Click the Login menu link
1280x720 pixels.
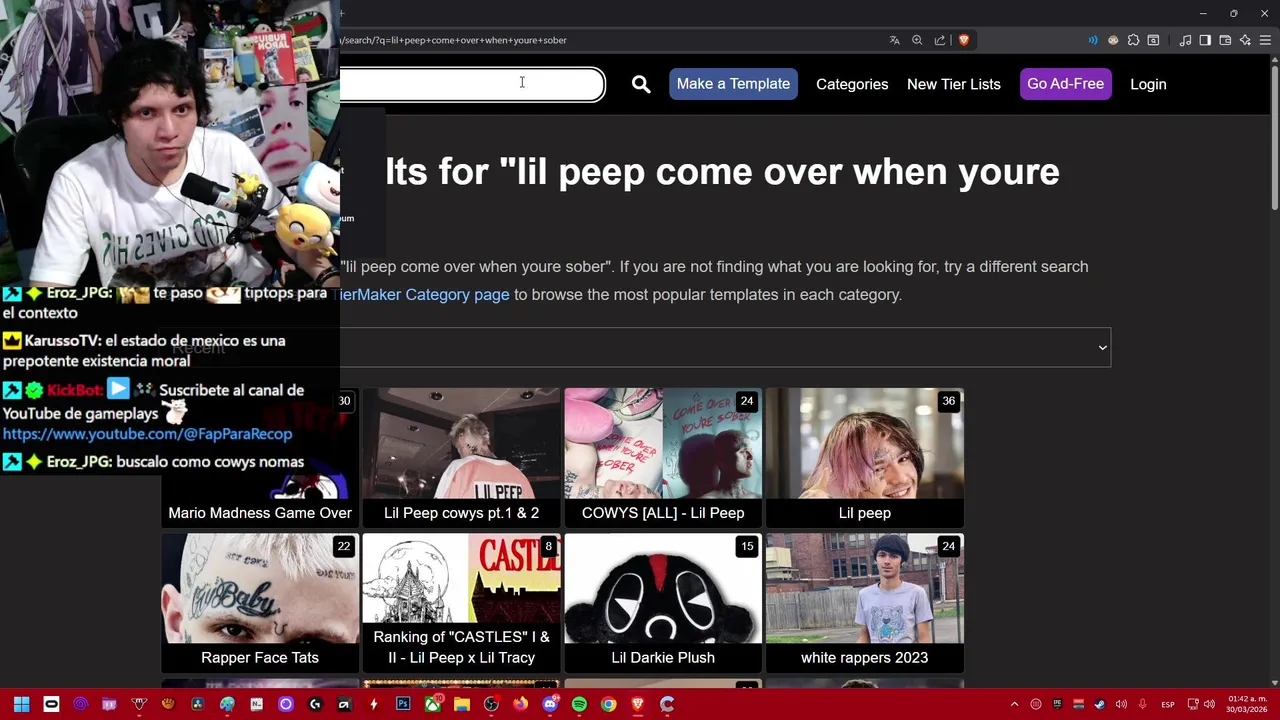pos(1148,84)
